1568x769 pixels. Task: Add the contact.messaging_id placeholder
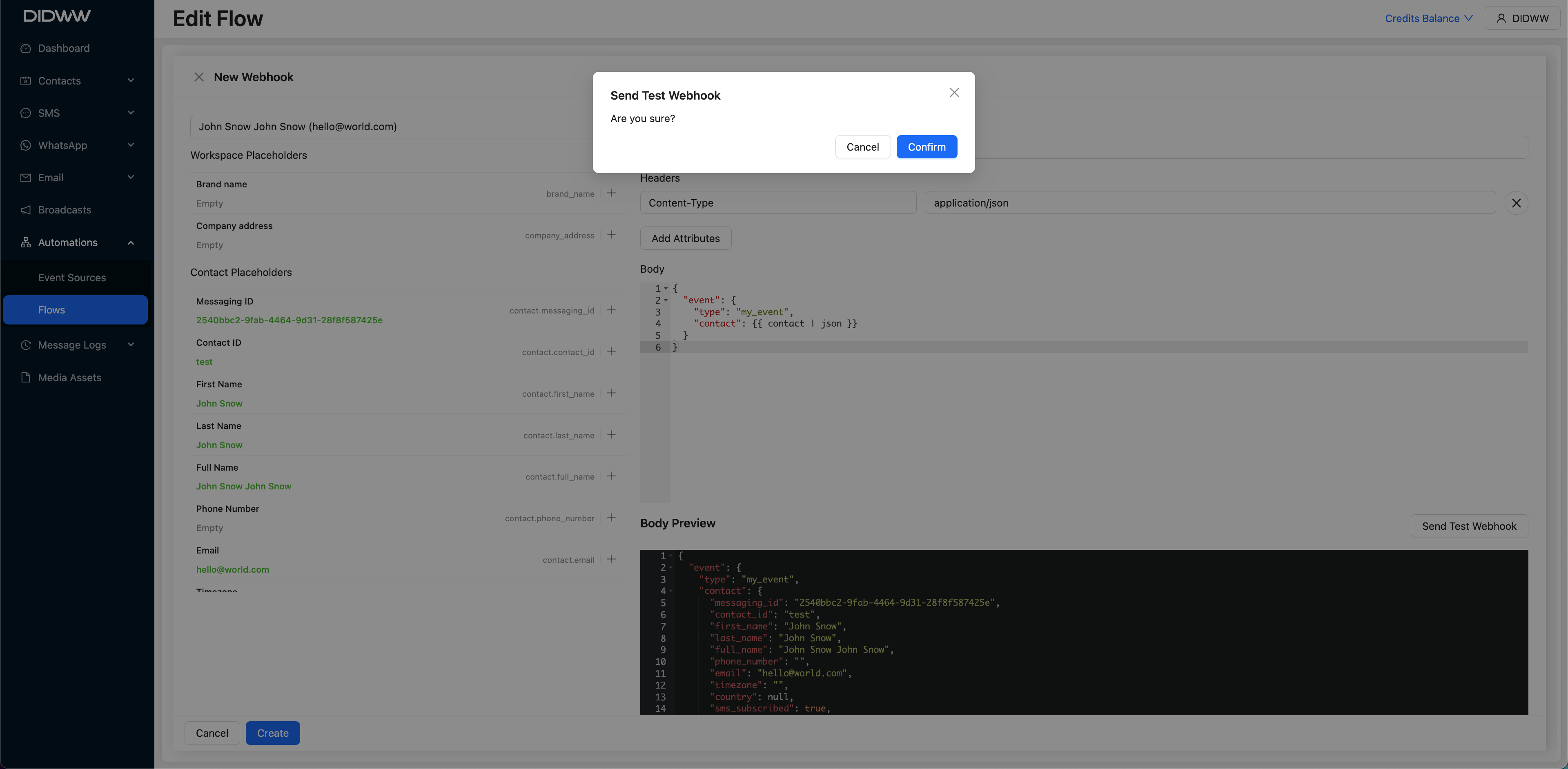click(611, 310)
